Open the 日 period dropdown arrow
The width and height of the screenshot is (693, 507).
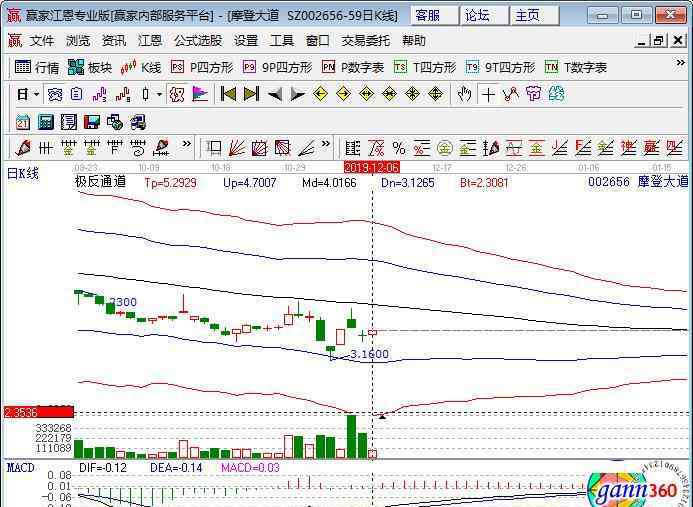36,94
